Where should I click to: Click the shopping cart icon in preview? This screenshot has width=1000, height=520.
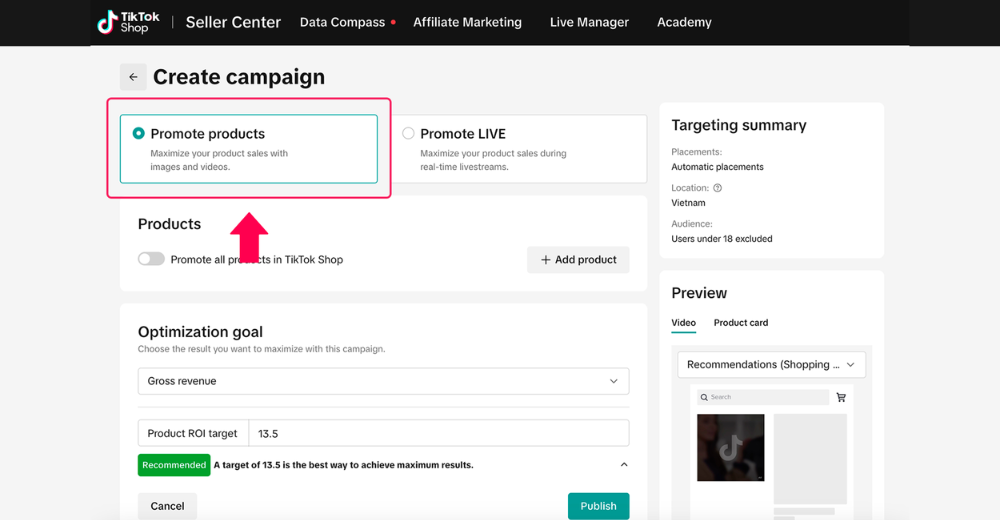841,397
